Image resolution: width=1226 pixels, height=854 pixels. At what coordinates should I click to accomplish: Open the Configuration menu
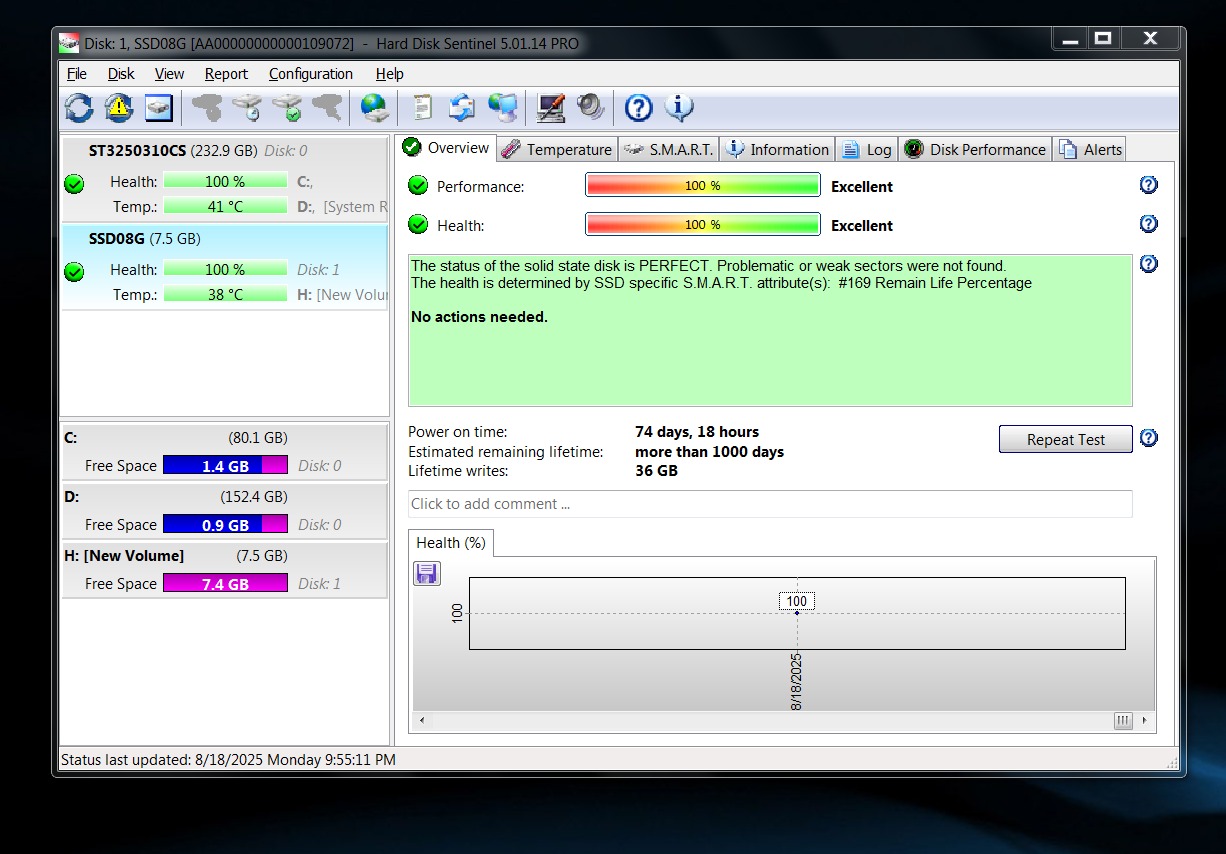tap(310, 74)
